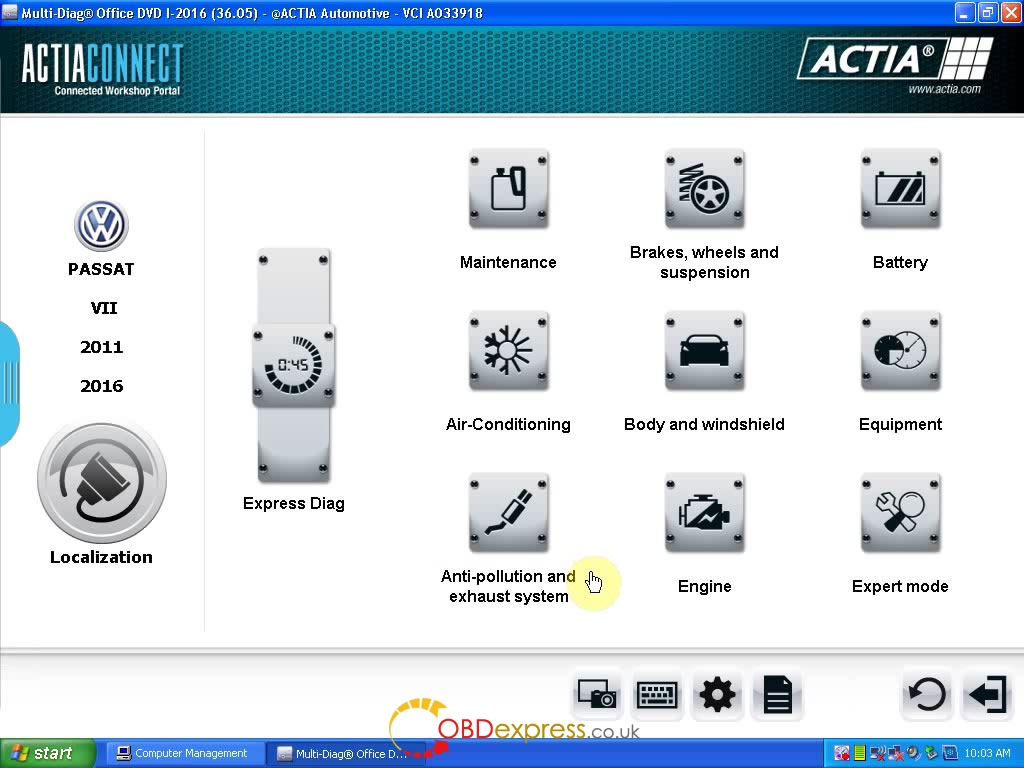This screenshot has height=768, width=1024.
Task: Open the Battery diagnostics icon
Action: tap(900, 190)
